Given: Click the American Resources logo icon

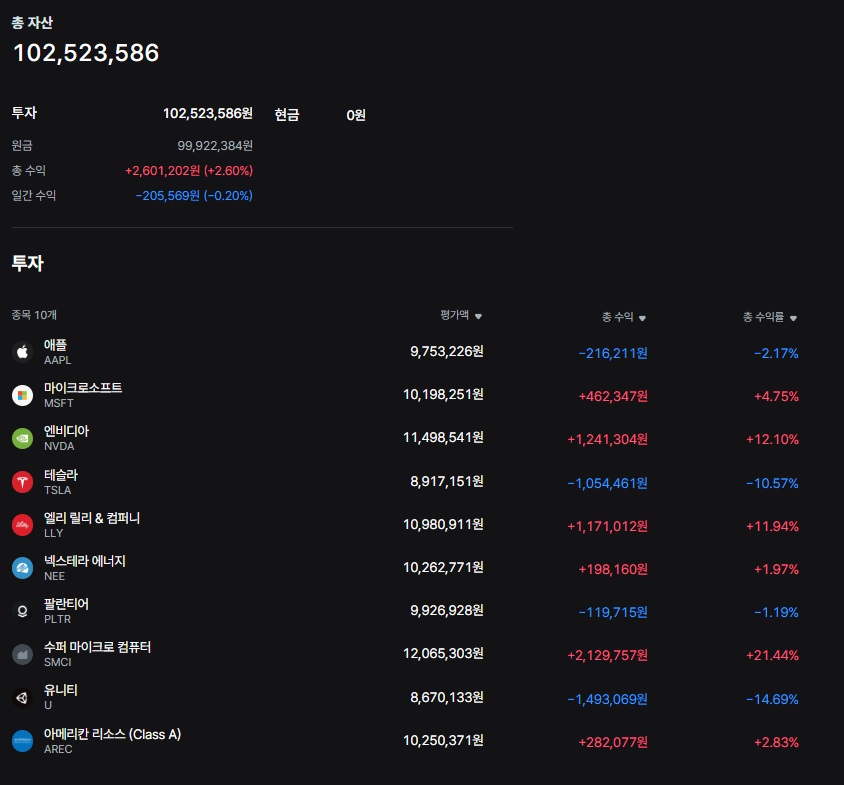Looking at the screenshot, I should 22,741.
